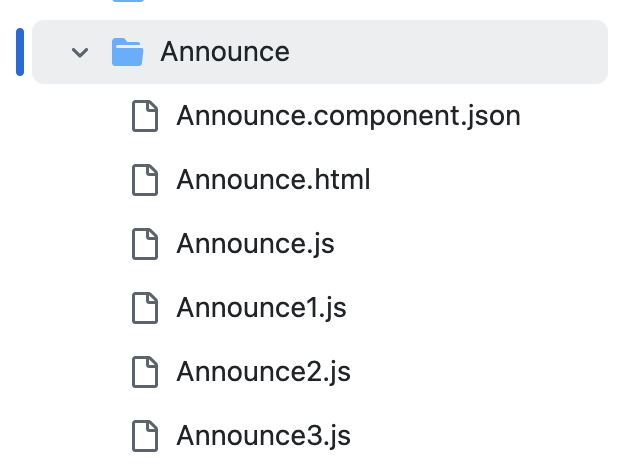Click the blue selection indicator bar

tap(20, 52)
